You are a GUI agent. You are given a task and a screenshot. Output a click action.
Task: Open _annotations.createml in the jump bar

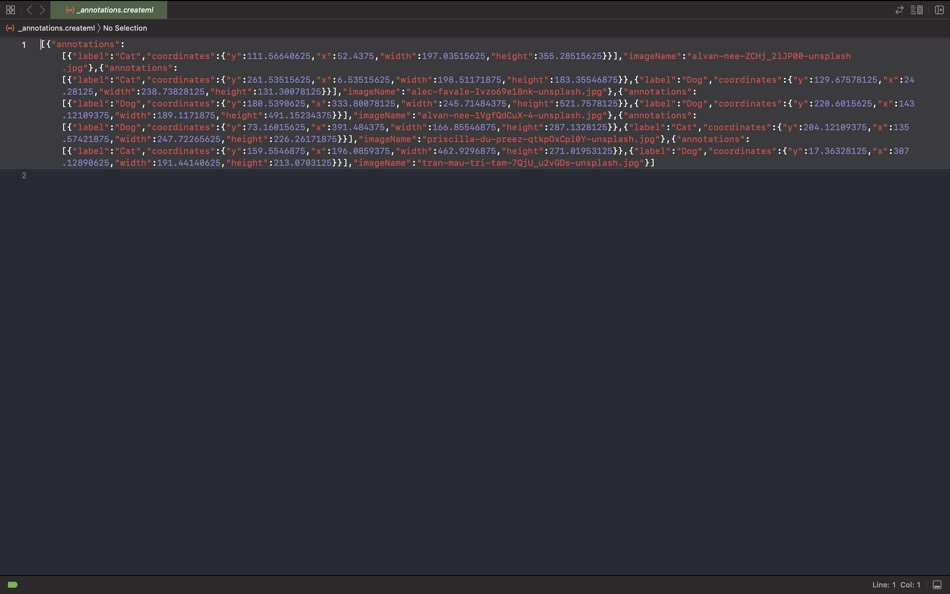56,28
